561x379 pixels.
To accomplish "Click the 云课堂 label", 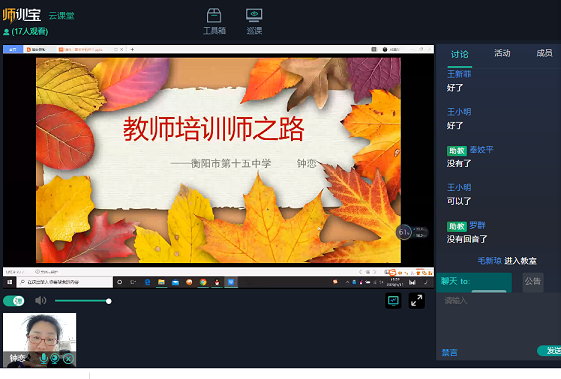I will pos(61,16).
